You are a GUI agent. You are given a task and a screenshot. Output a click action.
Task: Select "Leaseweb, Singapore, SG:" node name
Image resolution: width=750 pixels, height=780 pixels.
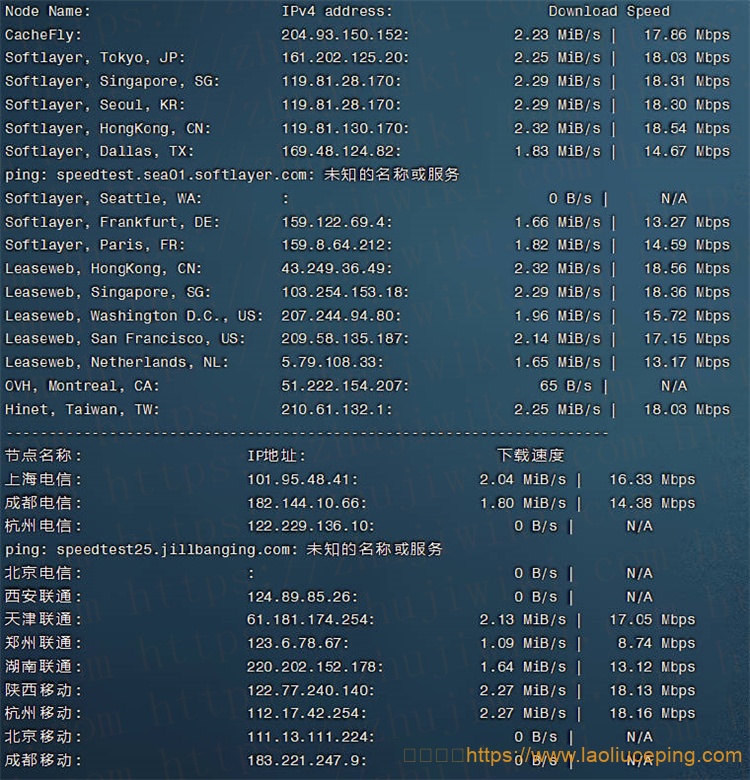pos(108,292)
